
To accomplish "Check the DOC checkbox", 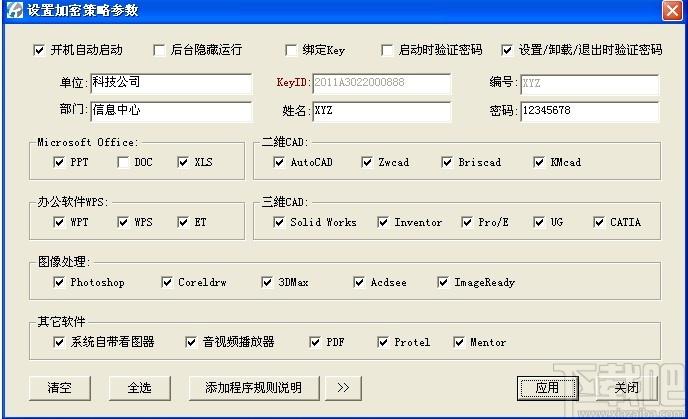I will [x=123, y=162].
